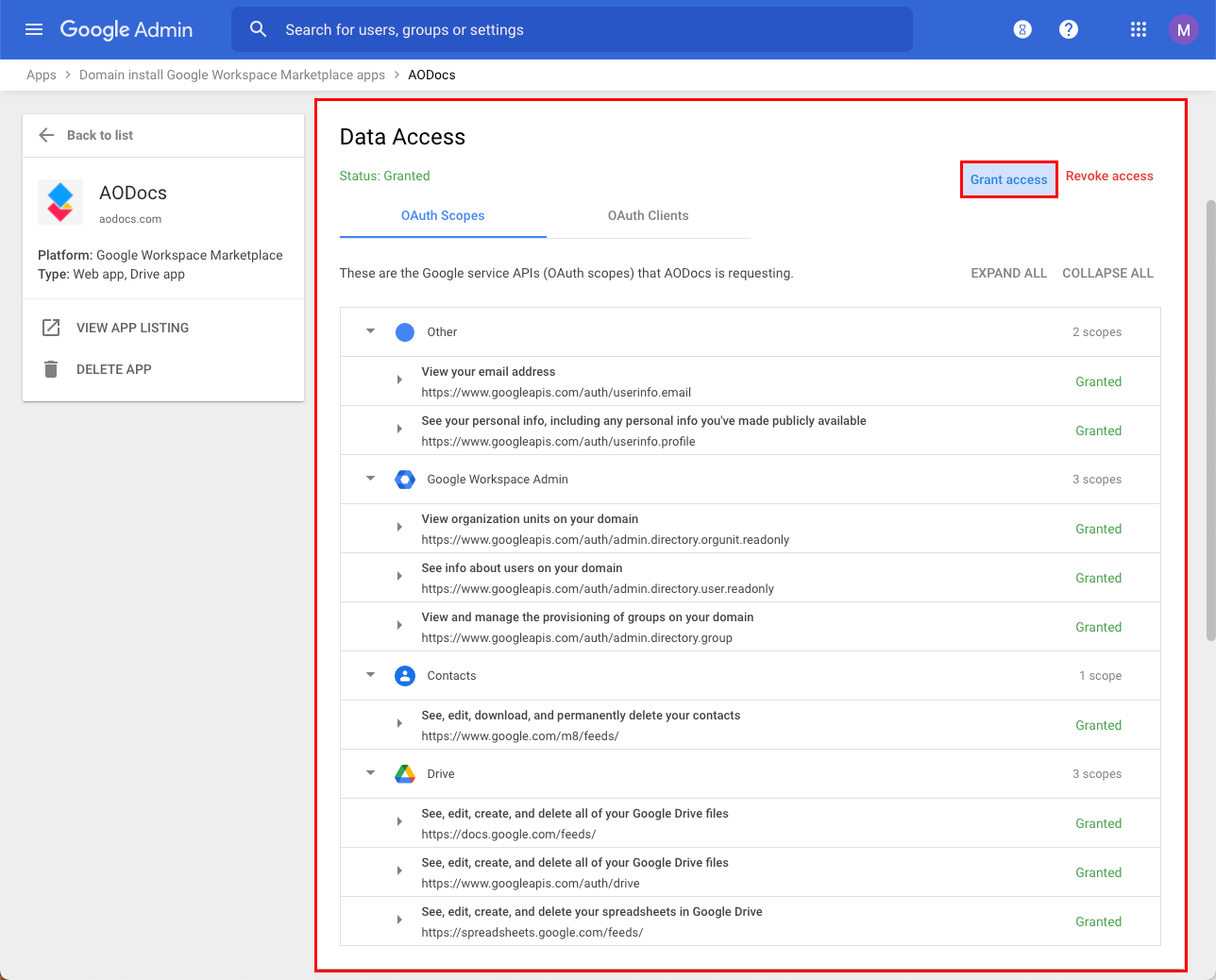The height and width of the screenshot is (980, 1216).
Task: Switch to the OAuth Scopes tab
Action: tap(443, 216)
